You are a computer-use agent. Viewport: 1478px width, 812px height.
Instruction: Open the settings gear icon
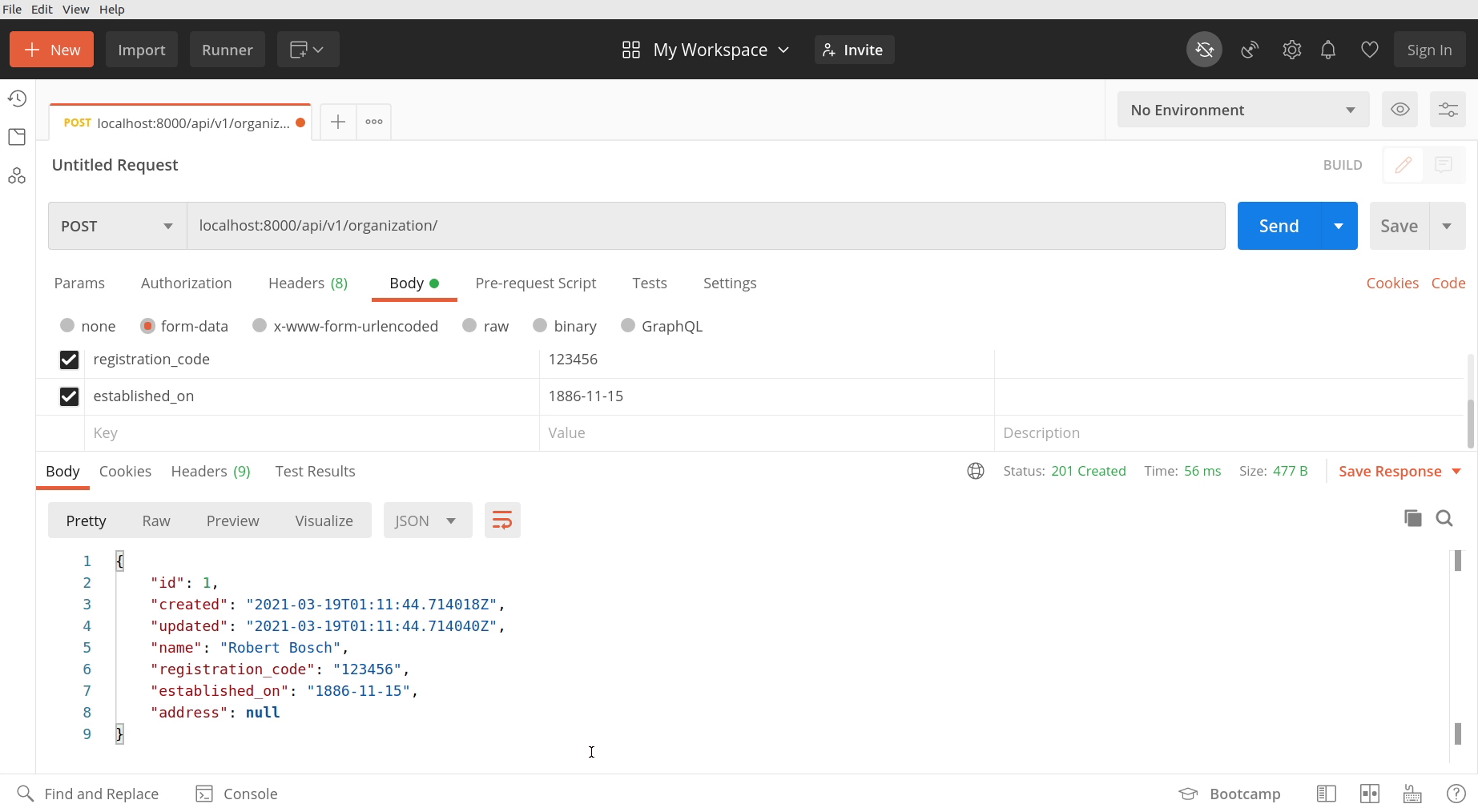1291,50
